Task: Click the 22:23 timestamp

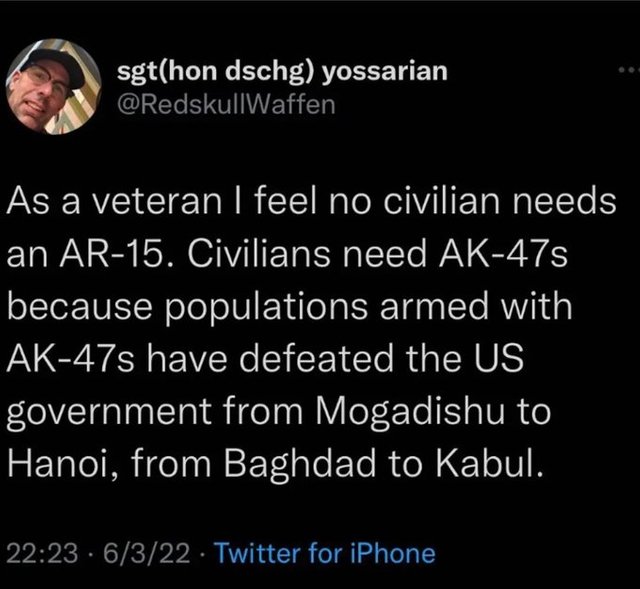Action: [42, 553]
